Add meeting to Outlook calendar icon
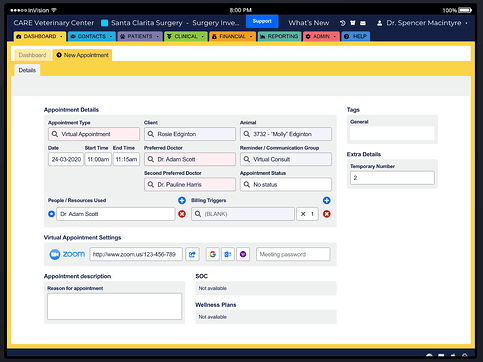The height and width of the screenshot is (362, 483). [x=228, y=254]
